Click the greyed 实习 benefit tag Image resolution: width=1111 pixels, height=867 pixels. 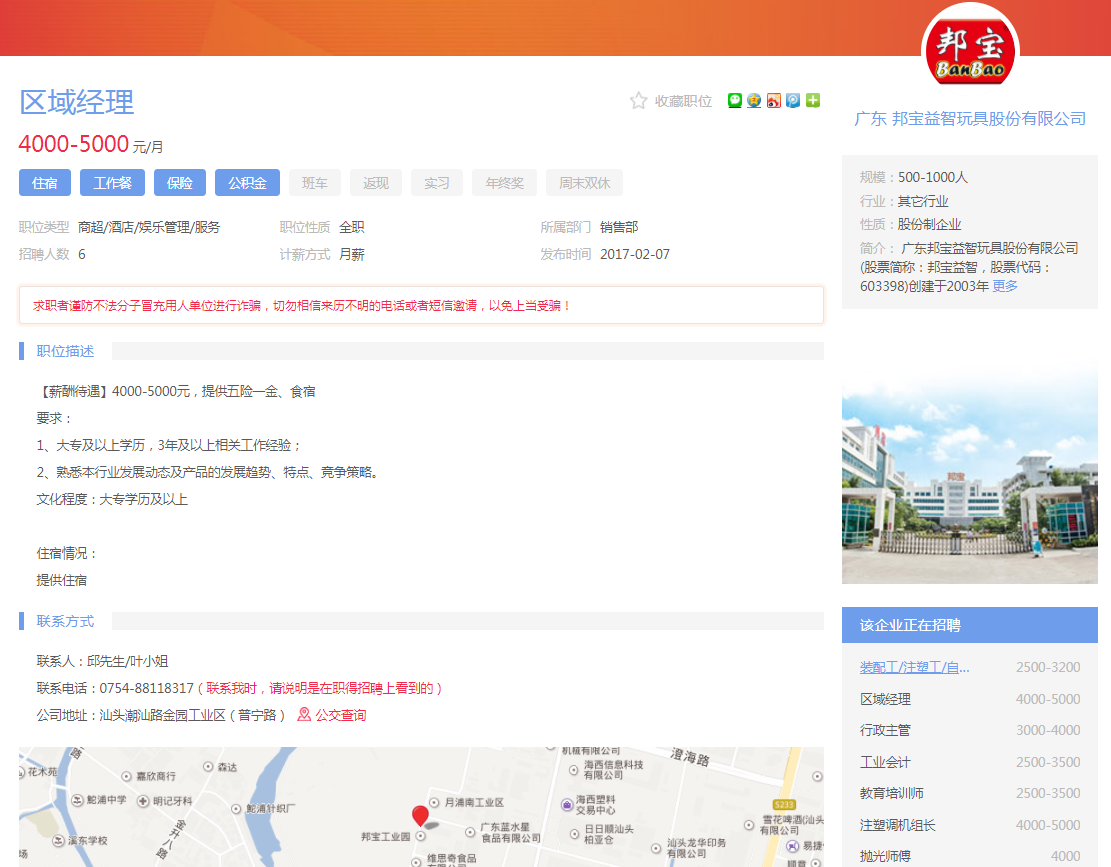tap(437, 183)
